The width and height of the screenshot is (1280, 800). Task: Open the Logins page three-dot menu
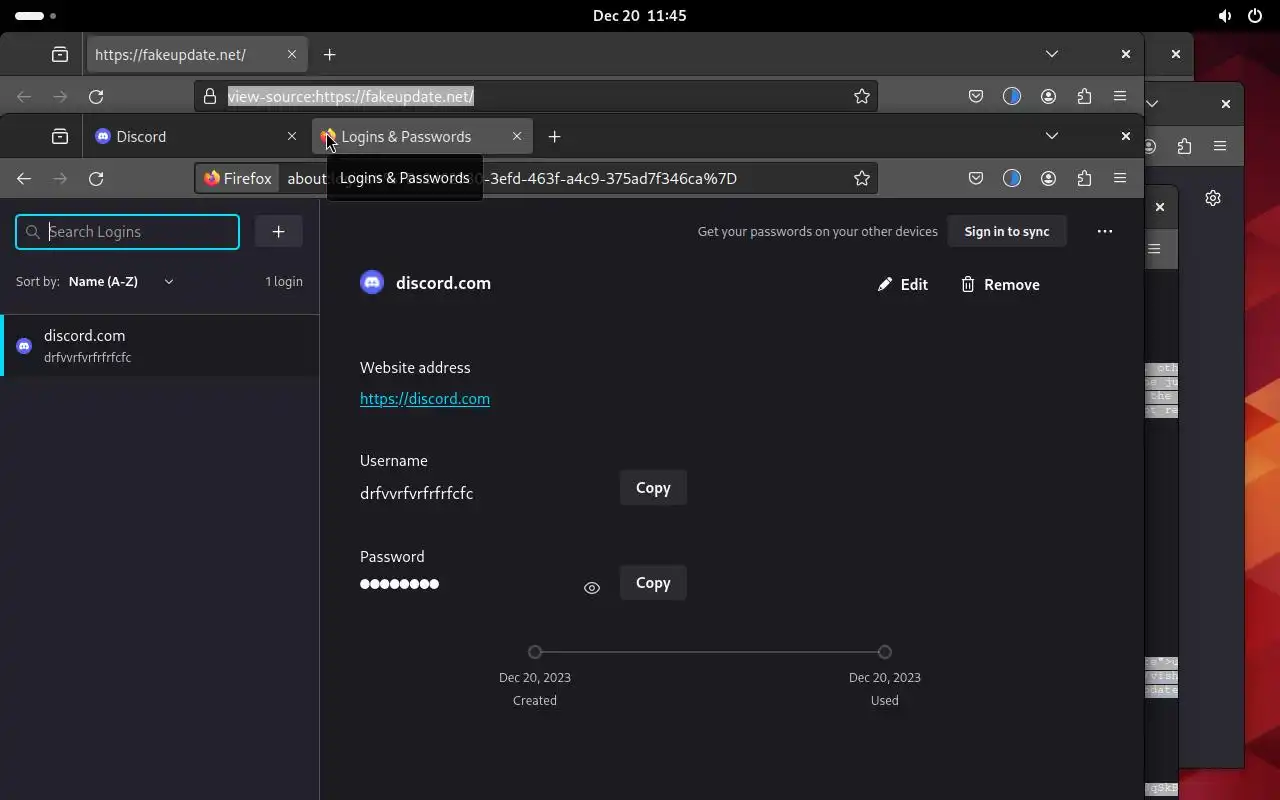point(1105,231)
